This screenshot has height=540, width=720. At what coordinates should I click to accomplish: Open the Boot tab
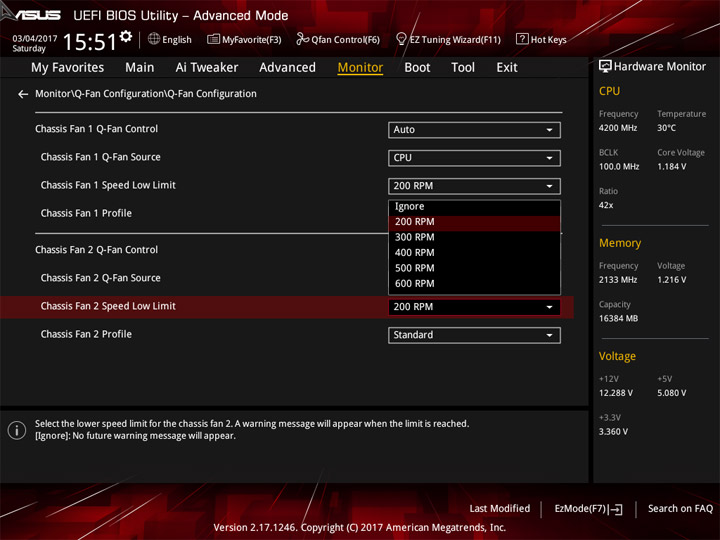417,68
